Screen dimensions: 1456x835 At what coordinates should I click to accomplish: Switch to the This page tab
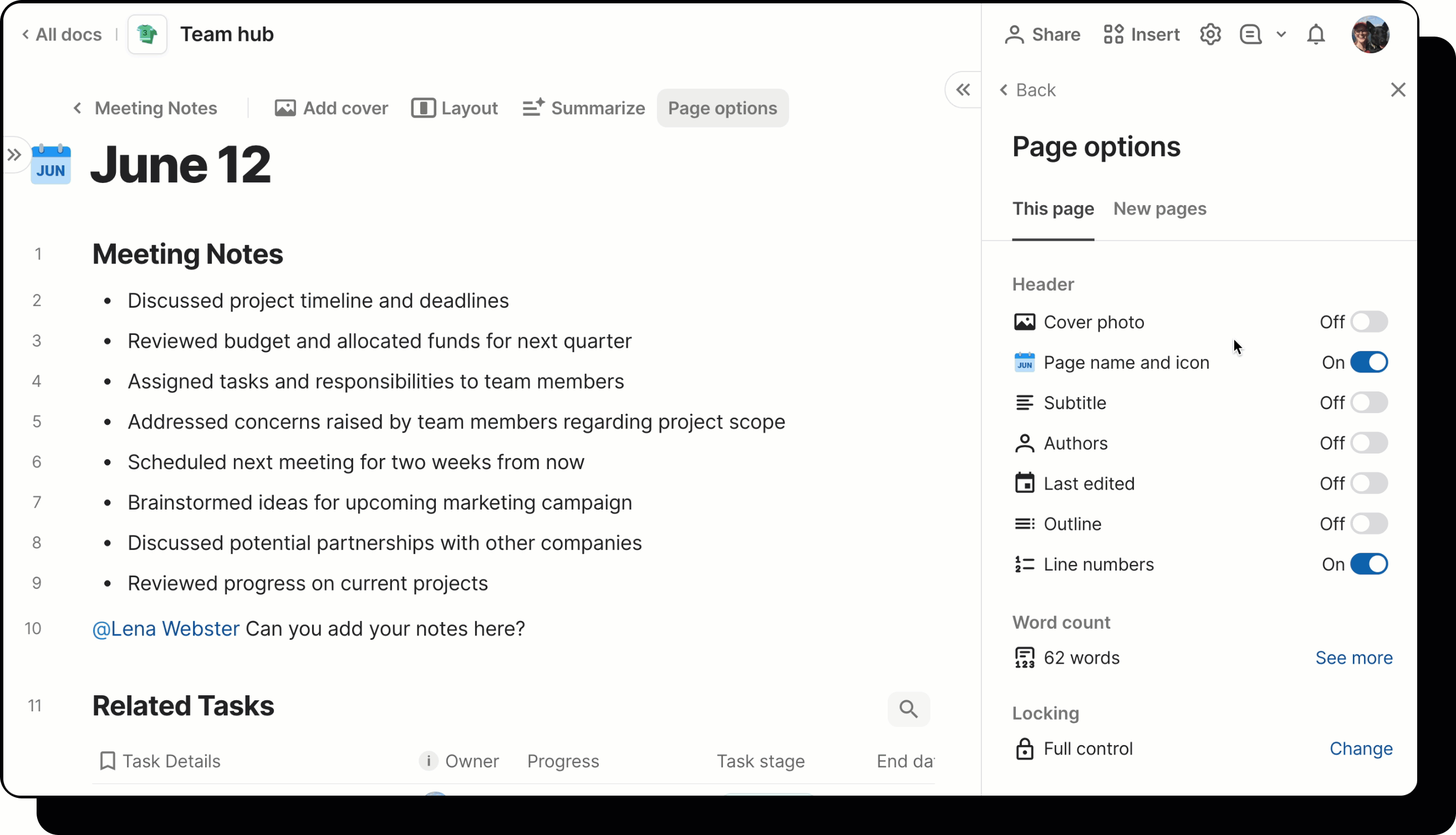(1053, 208)
